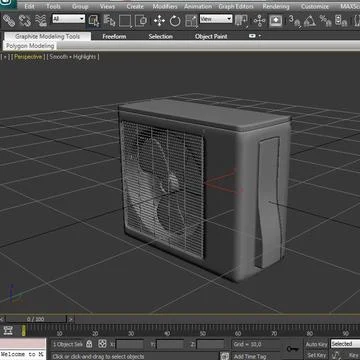Toggle the 3D Snaps button
This screenshot has width=360, height=360.
click(294, 21)
